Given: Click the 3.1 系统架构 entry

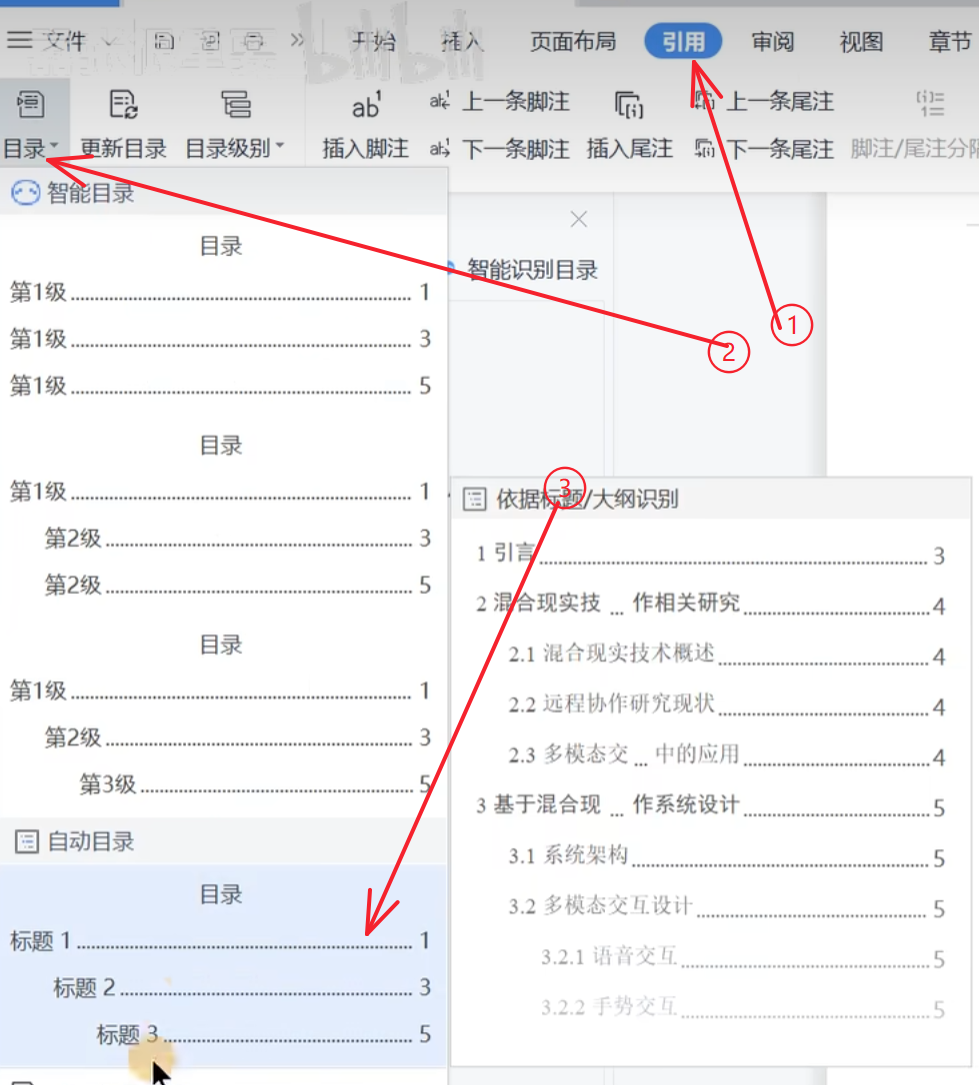Looking at the screenshot, I should point(726,856).
